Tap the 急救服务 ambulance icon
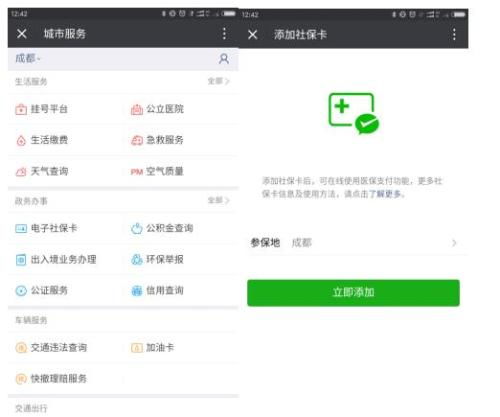This screenshot has height=417, width=500. pyautogui.click(x=137, y=140)
